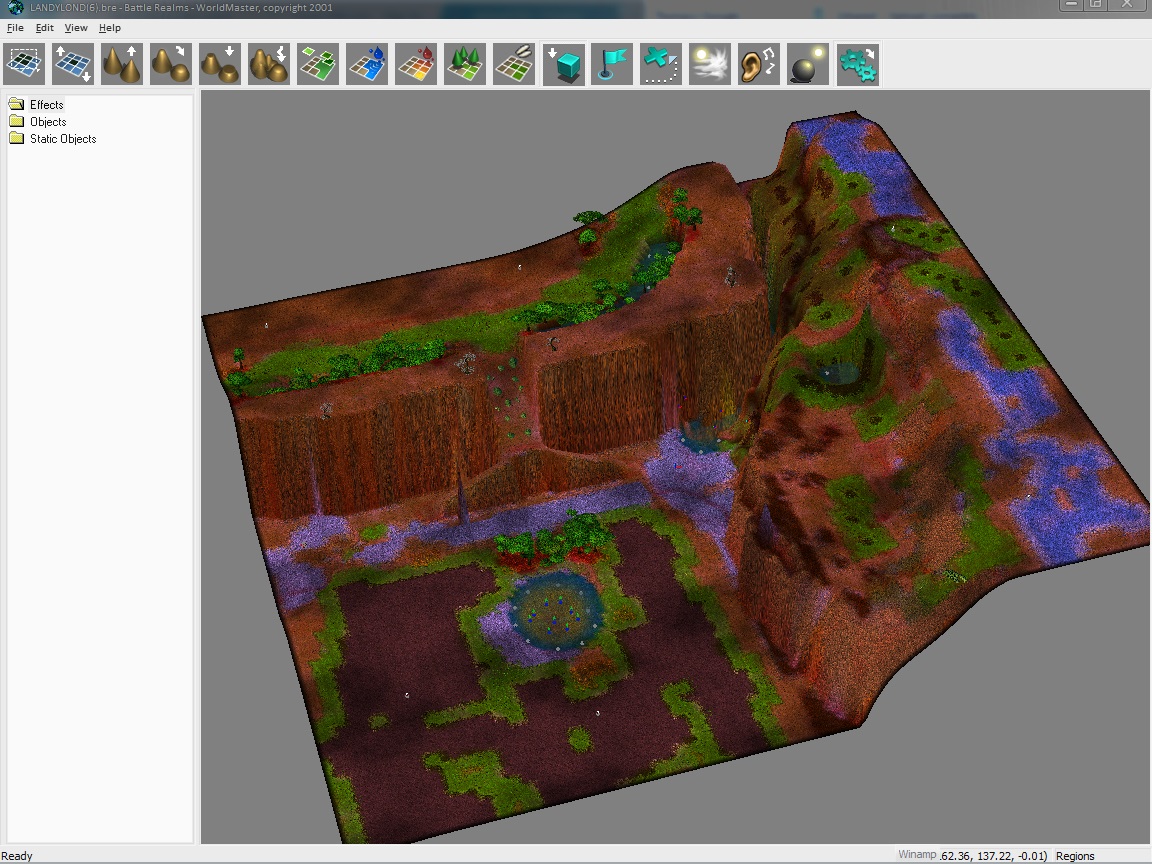Select the roughen terrain noise tool
Viewport: 1152px width, 864px height.
click(269, 64)
